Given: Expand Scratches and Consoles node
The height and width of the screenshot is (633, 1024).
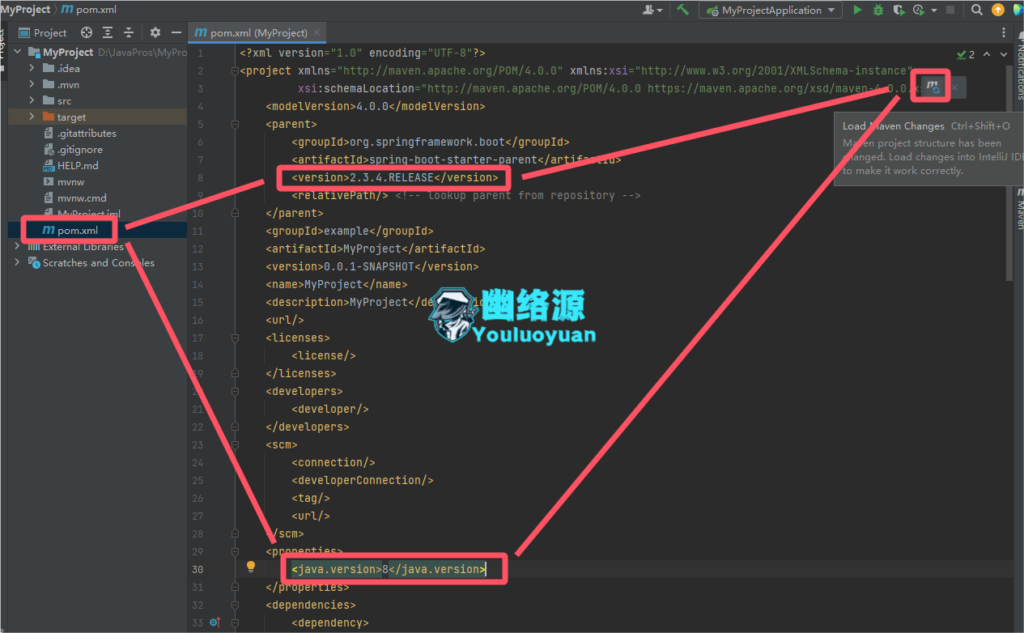Looking at the screenshot, I should pyautogui.click(x=18, y=263).
